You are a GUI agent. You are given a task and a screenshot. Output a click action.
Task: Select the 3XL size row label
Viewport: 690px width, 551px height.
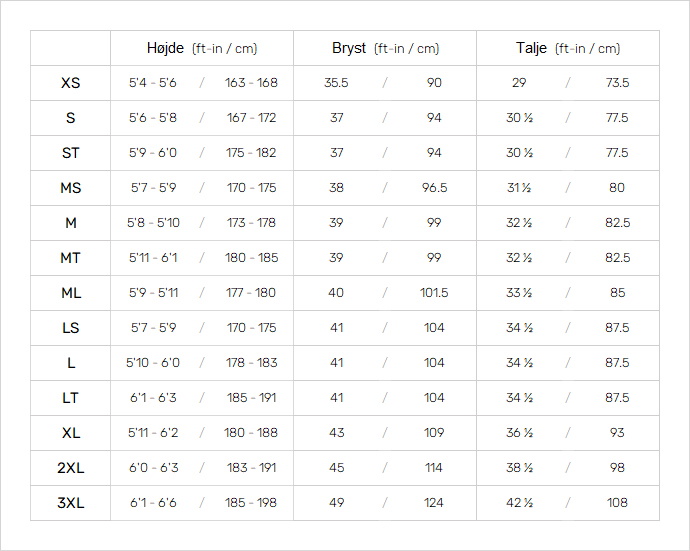pos(70,503)
